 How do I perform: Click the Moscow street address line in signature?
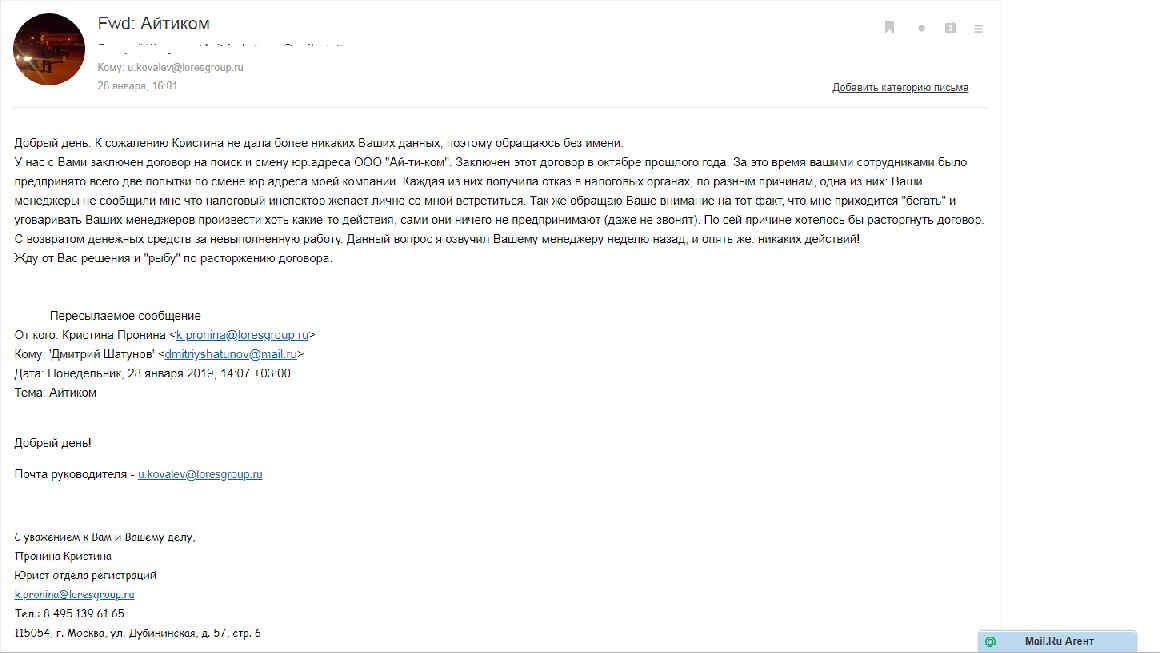138,633
